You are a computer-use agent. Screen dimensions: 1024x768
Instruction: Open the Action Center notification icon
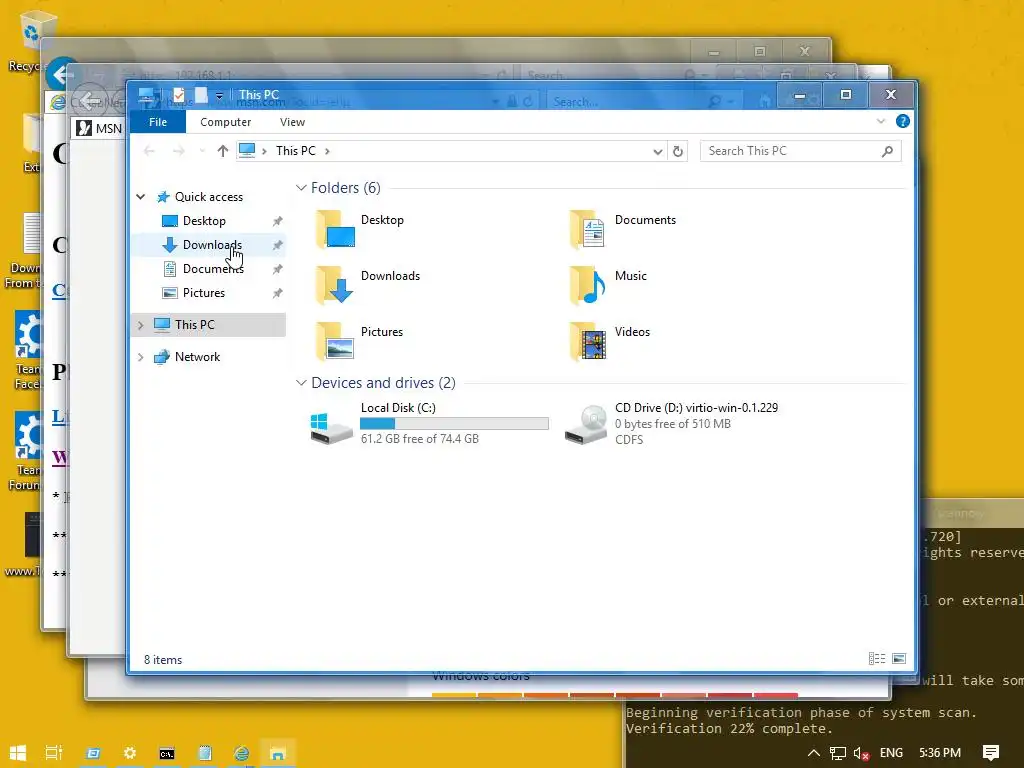[991, 753]
